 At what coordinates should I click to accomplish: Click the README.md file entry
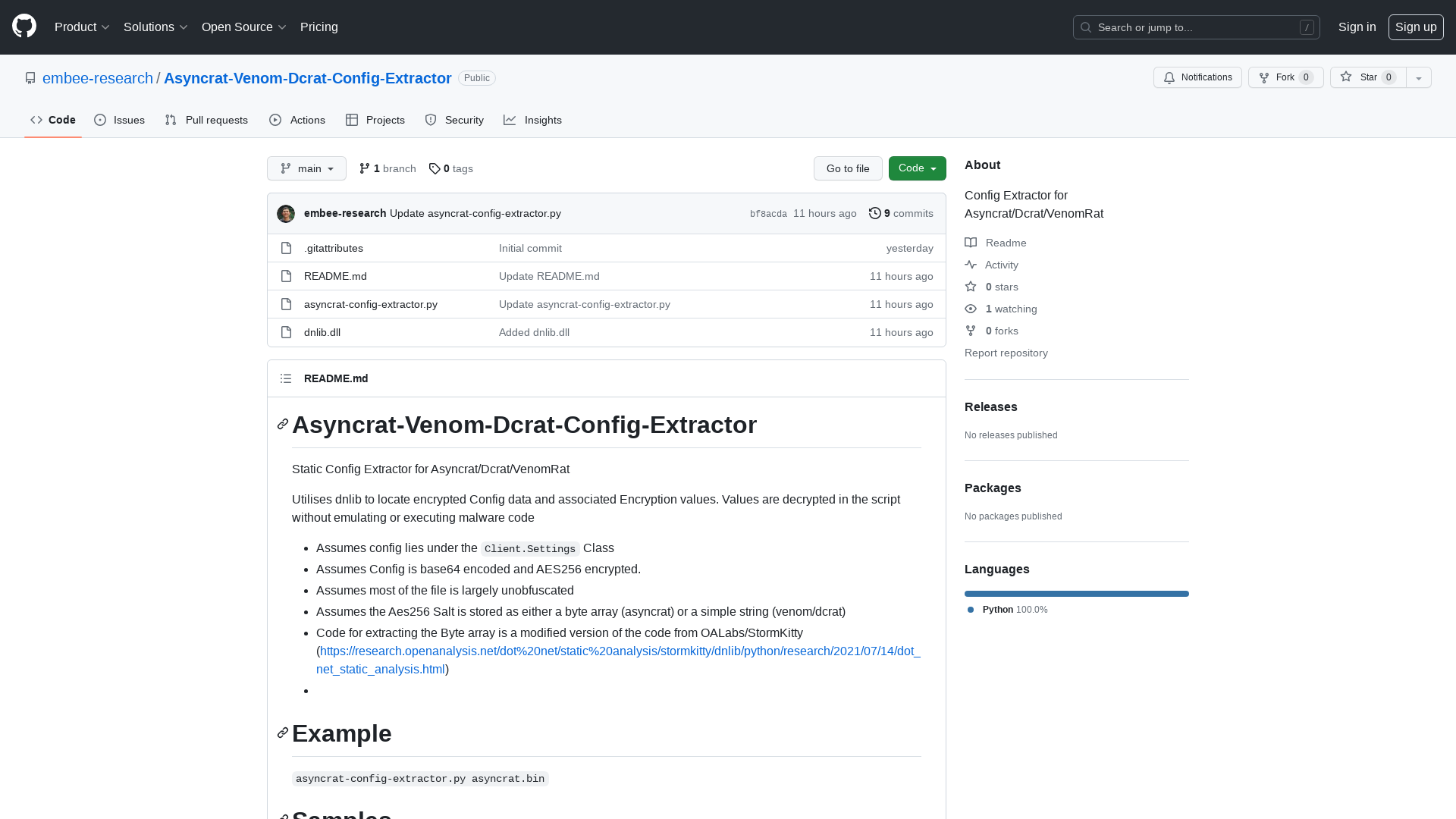pos(335,275)
